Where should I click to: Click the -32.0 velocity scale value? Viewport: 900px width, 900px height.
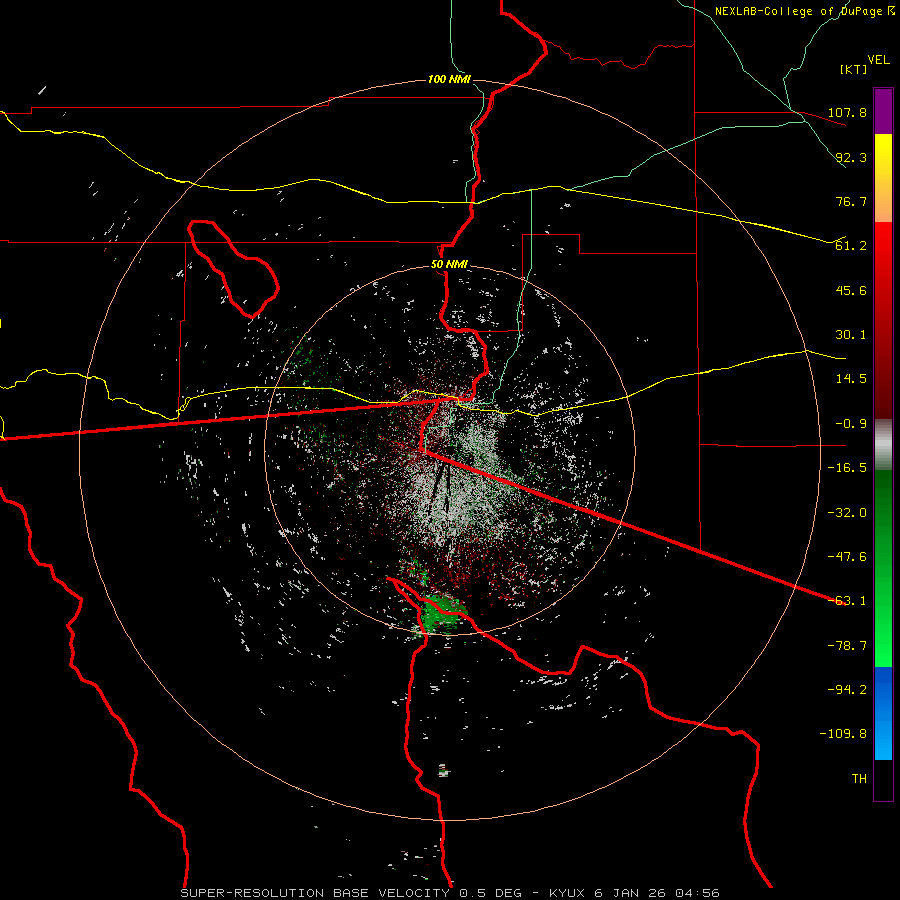click(847, 512)
